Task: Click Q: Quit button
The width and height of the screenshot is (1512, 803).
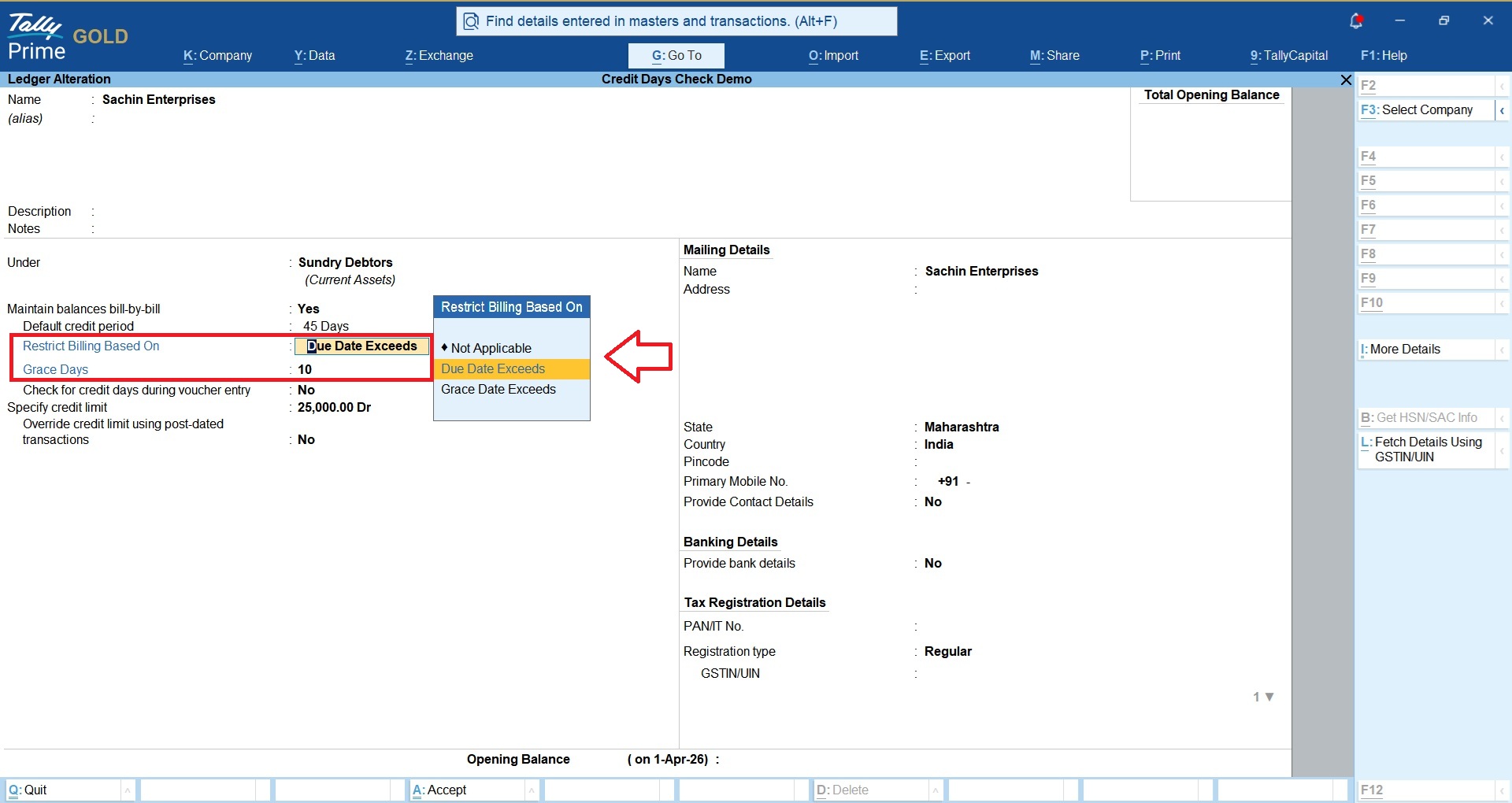Action: point(63,790)
